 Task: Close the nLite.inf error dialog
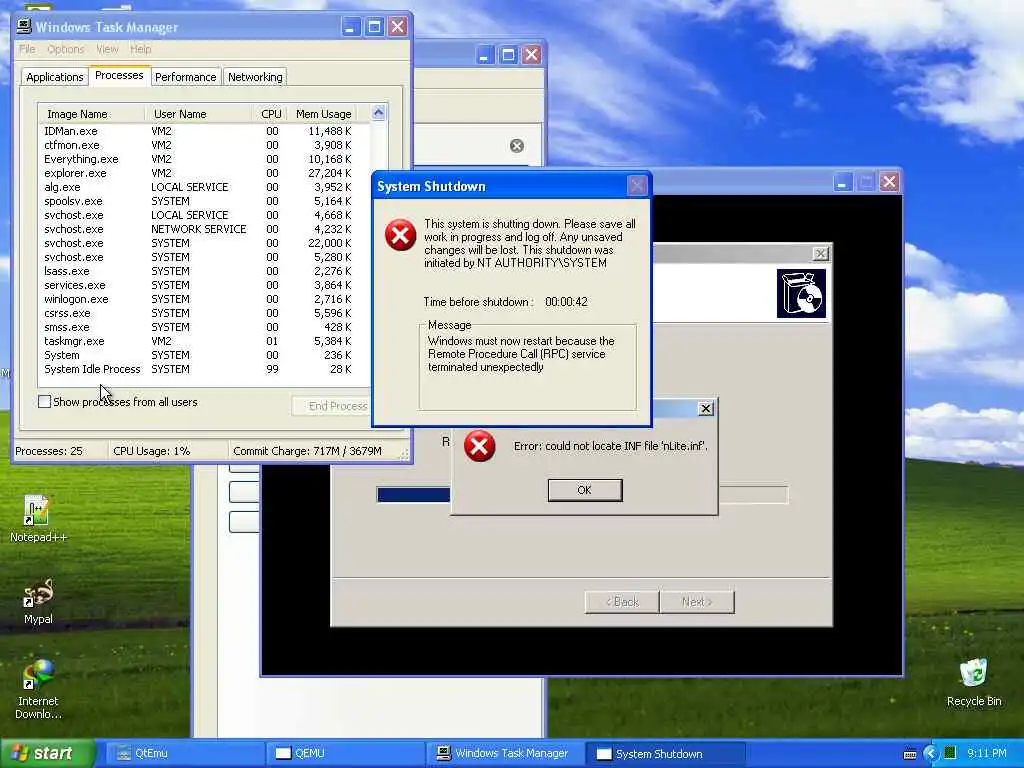click(x=705, y=409)
